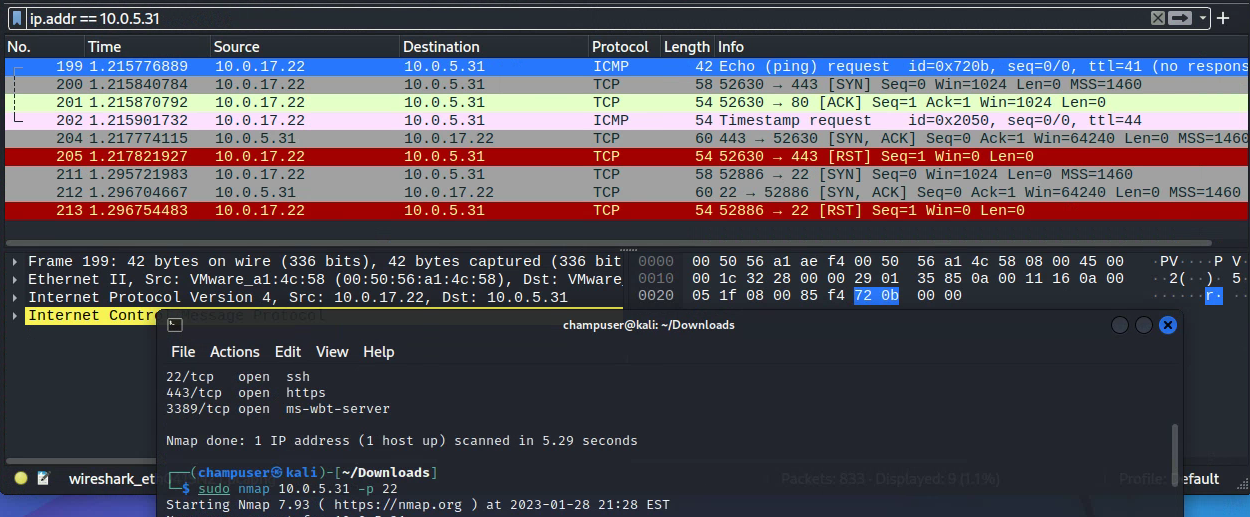This screenshot has height=517, width=1250.
Task: Expand Internet Protocol Version 4 row
Action: [x=15, y=297]
